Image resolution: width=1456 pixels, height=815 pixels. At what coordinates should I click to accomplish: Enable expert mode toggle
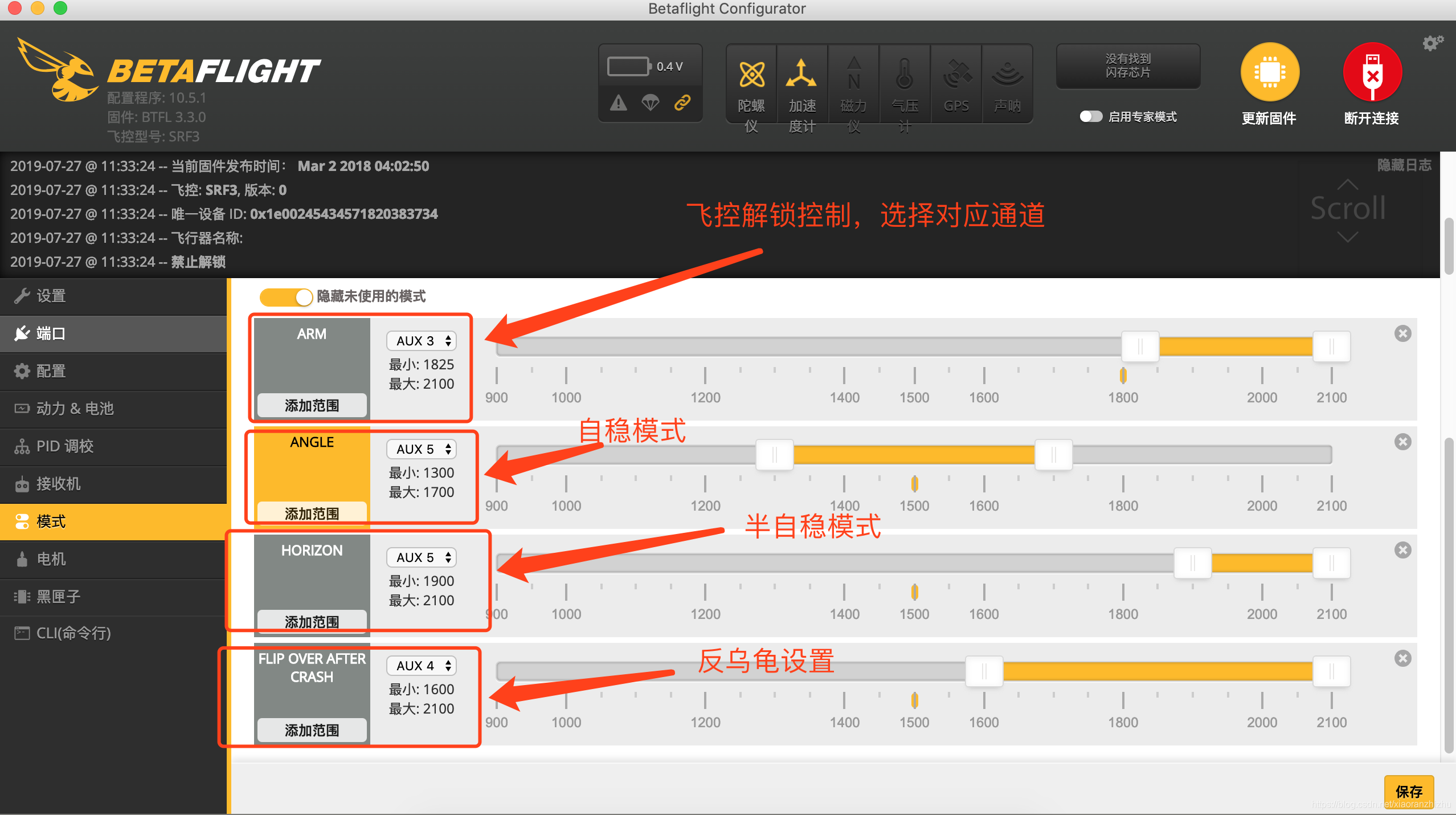coord(1091,116)
